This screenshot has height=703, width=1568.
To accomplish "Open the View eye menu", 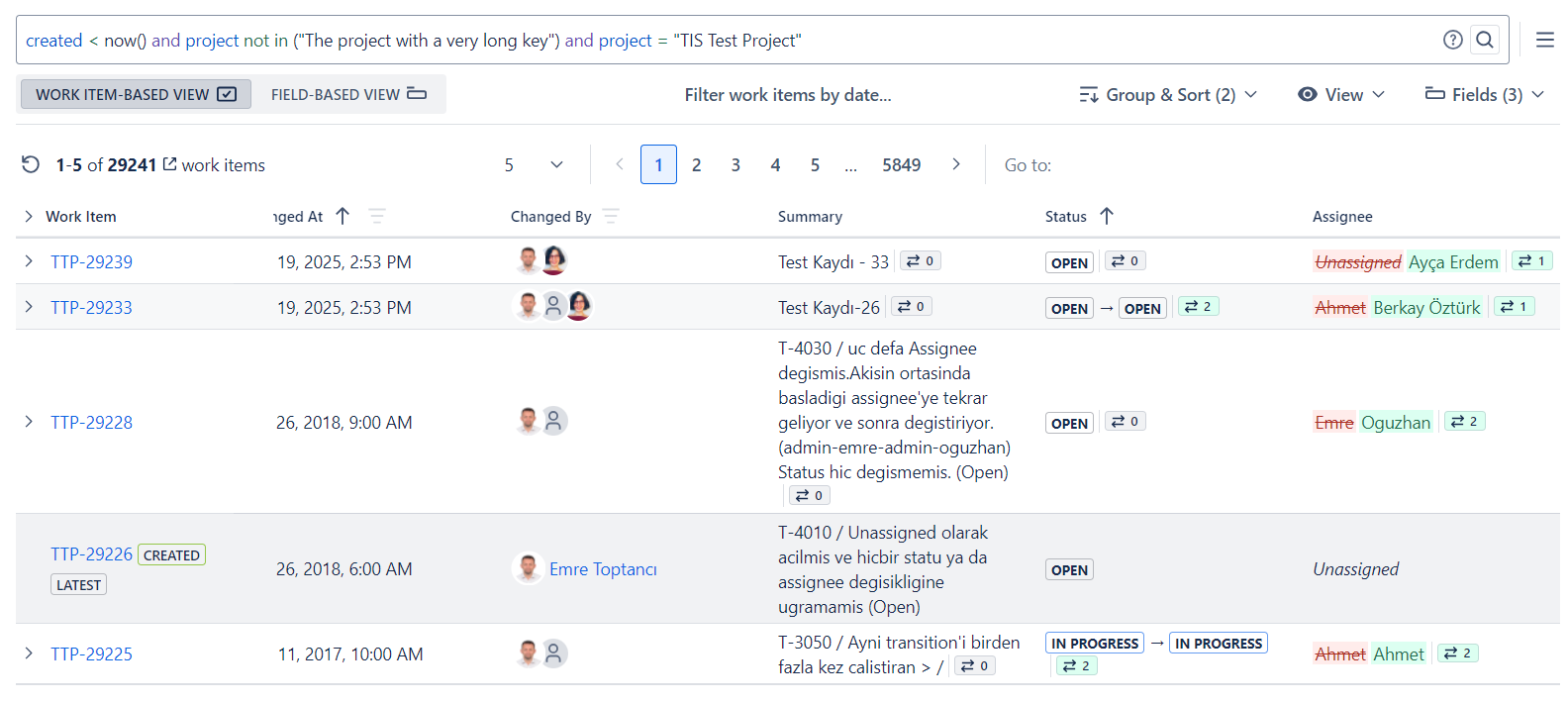I will coord(1340,94).
